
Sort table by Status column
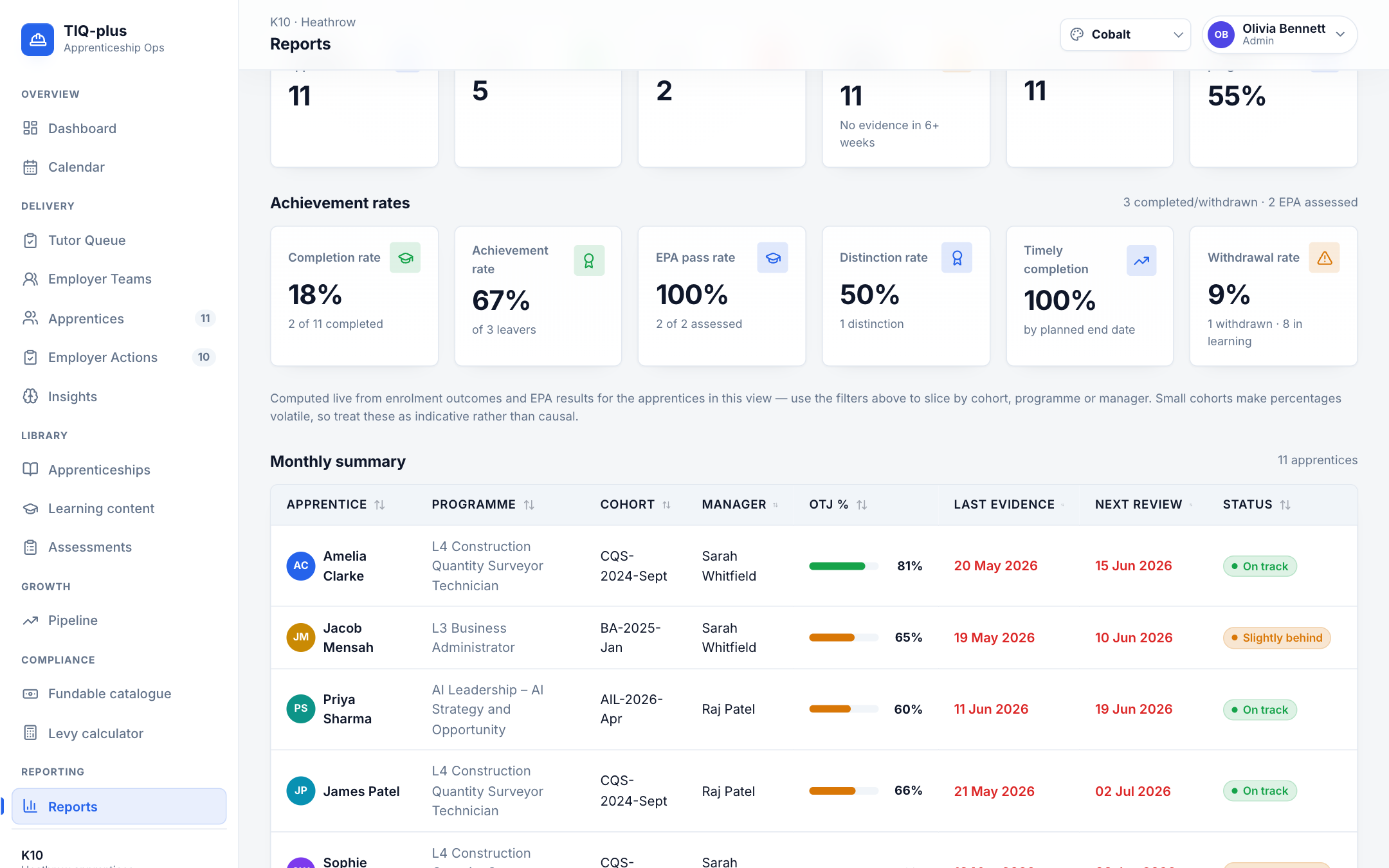1257,505
